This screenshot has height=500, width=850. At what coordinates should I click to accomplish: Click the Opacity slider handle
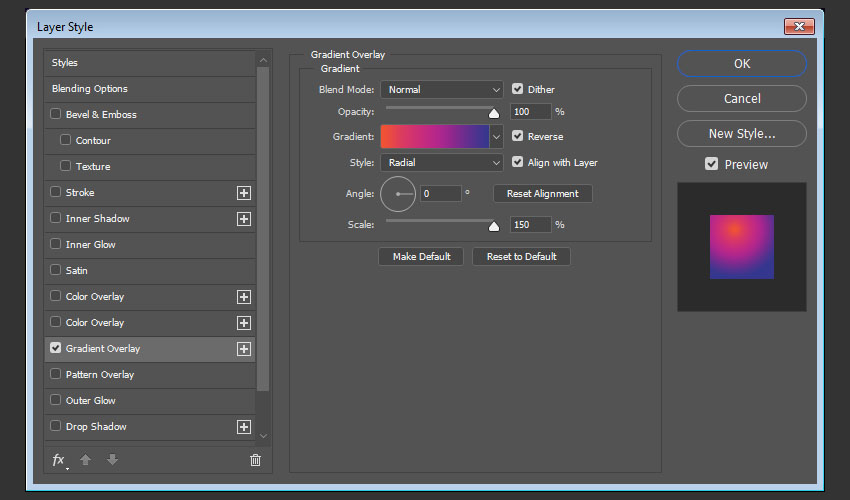click(494, 113)
